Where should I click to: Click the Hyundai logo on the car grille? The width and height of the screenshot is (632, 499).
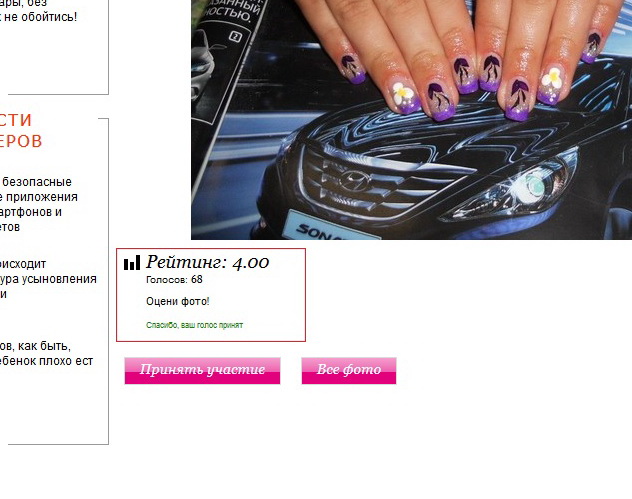pyautogui.click(x=354, y=180)
